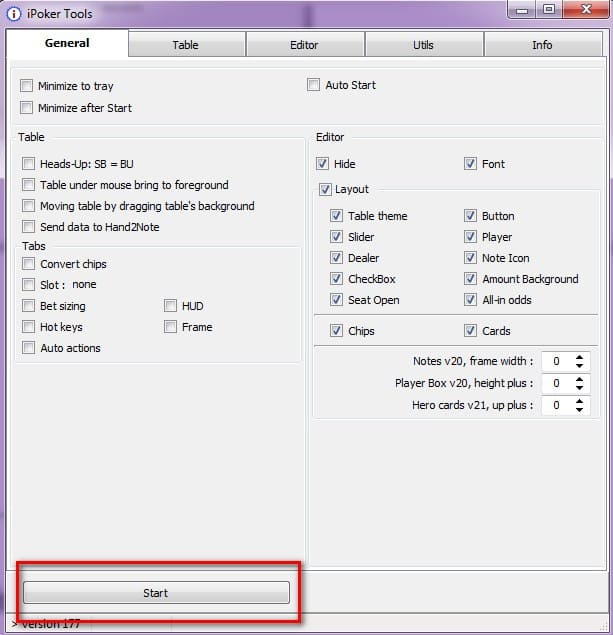Screen dimensions: 613x635
Task: Decrease Notes v20 frame width value
Action: tap(579, 365)
